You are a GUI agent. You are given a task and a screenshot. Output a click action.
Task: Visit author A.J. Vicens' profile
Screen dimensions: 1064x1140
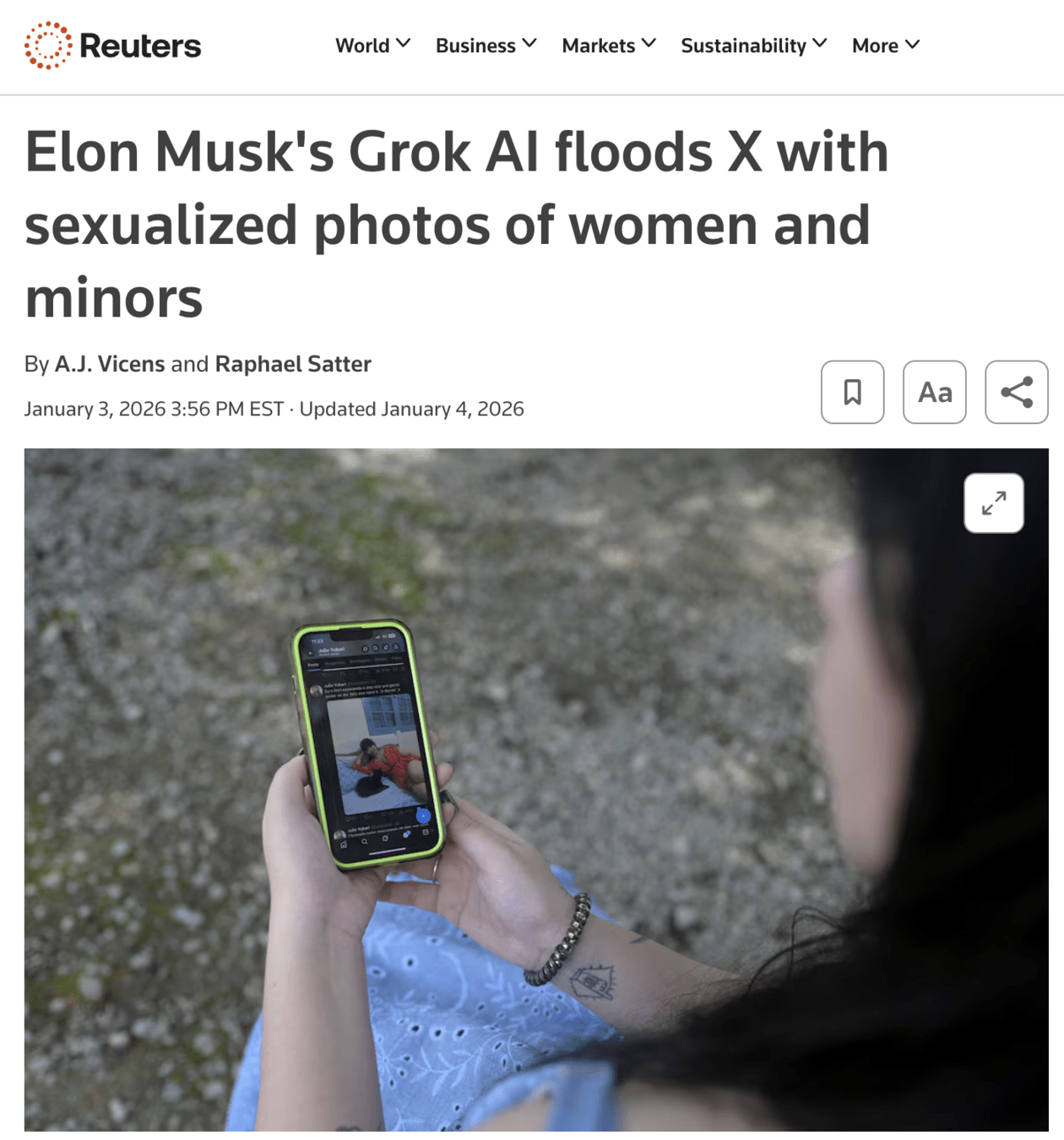coord(110,364)
